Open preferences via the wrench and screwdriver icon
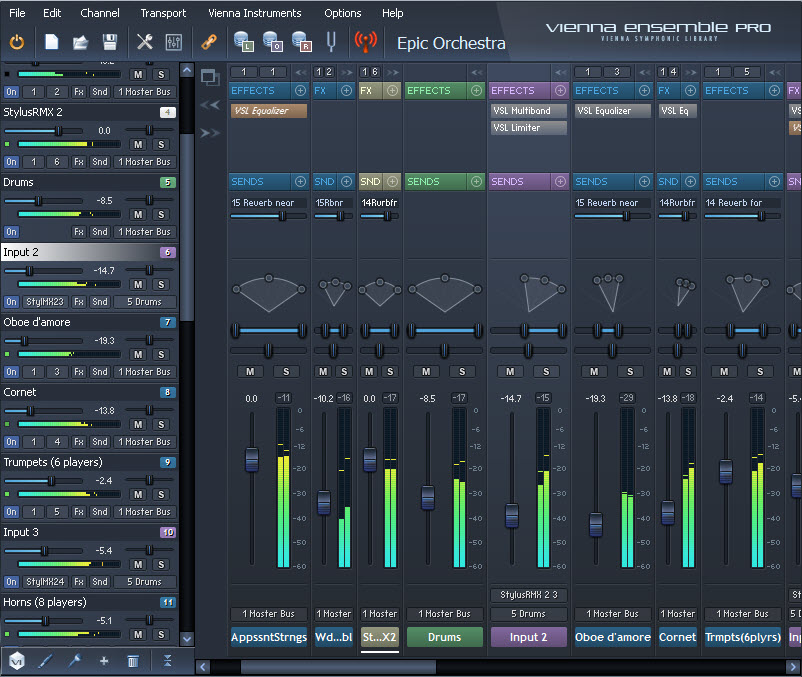802x677 pixels. pos(144,42)
